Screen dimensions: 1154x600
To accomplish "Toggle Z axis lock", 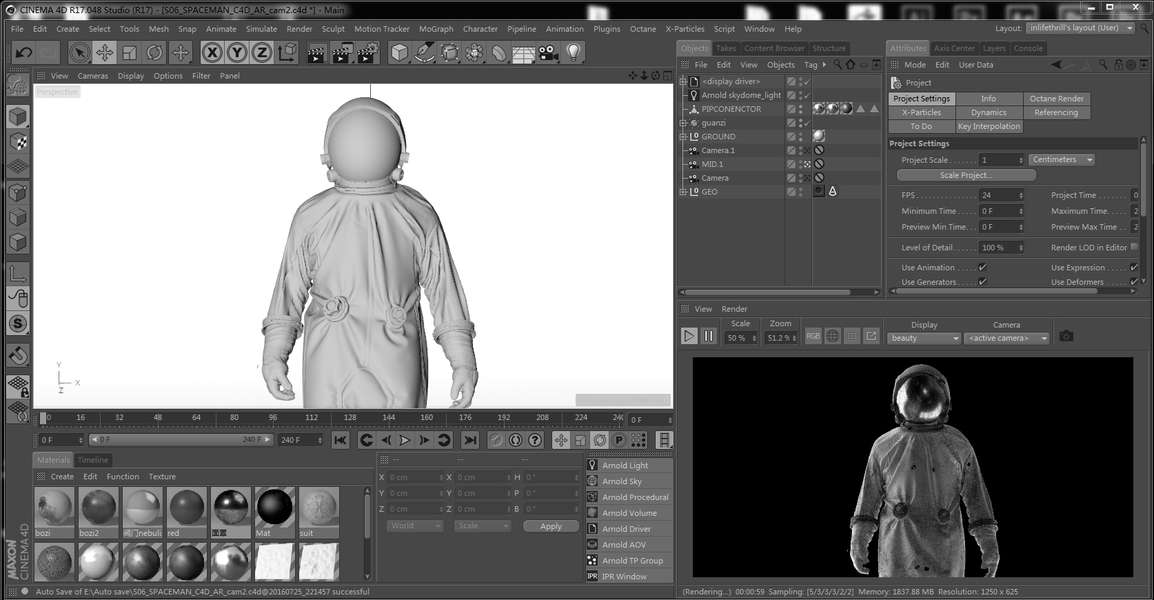I will point(262,52).
